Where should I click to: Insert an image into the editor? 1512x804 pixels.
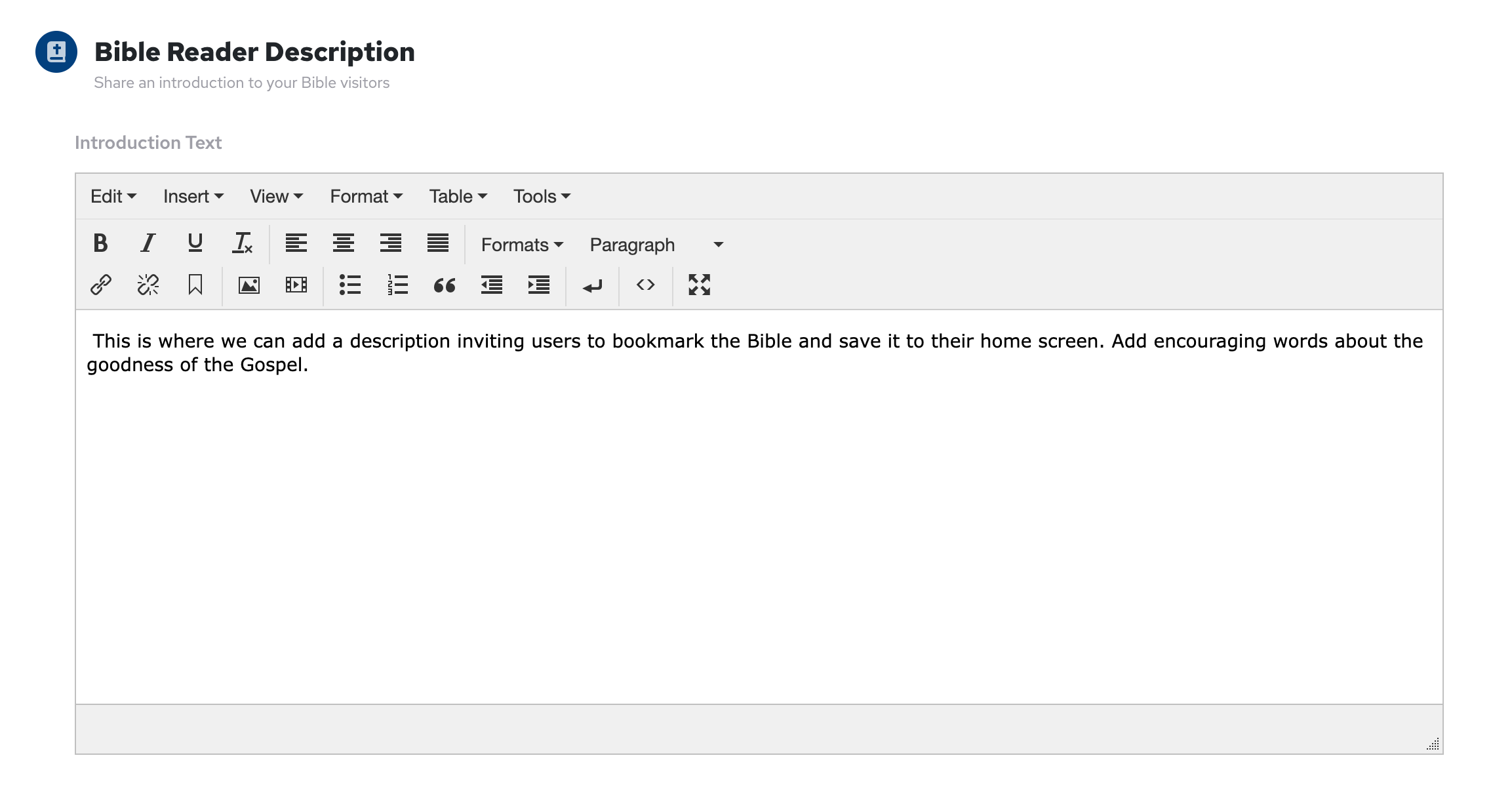point(249,285)
